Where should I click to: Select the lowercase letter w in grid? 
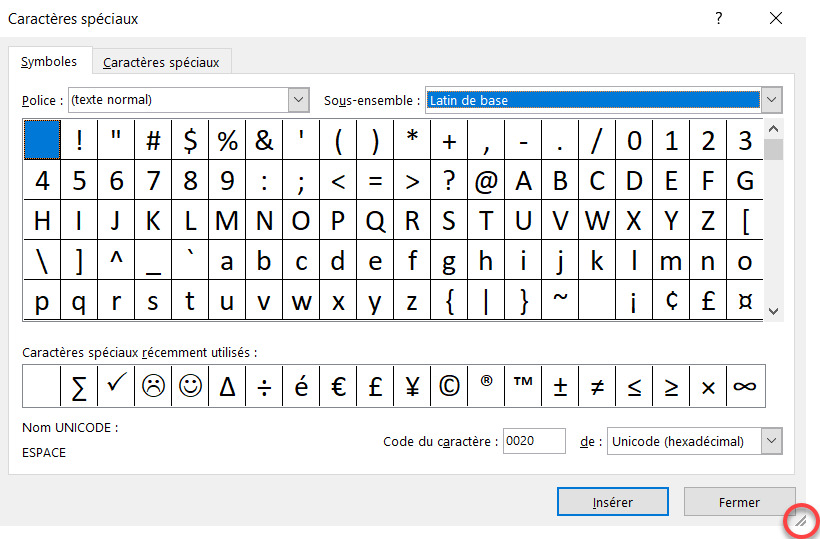(x=301, y=300)
